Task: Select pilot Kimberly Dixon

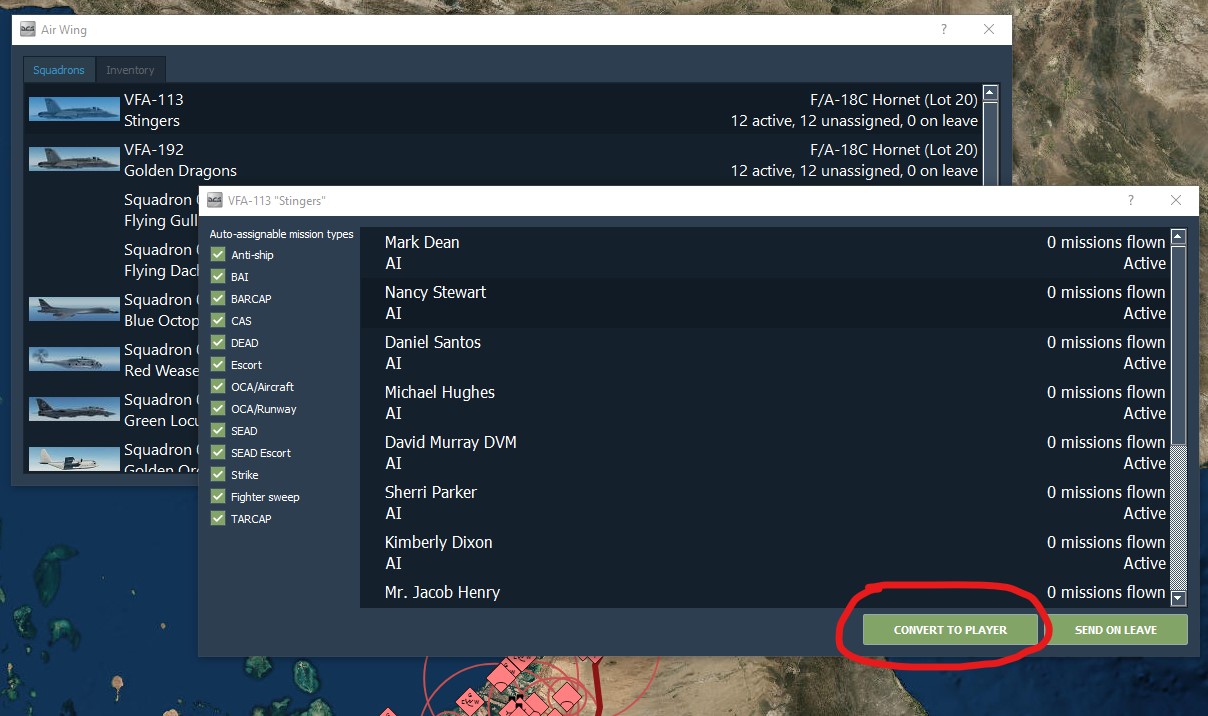Action: (x=764, y=553)
